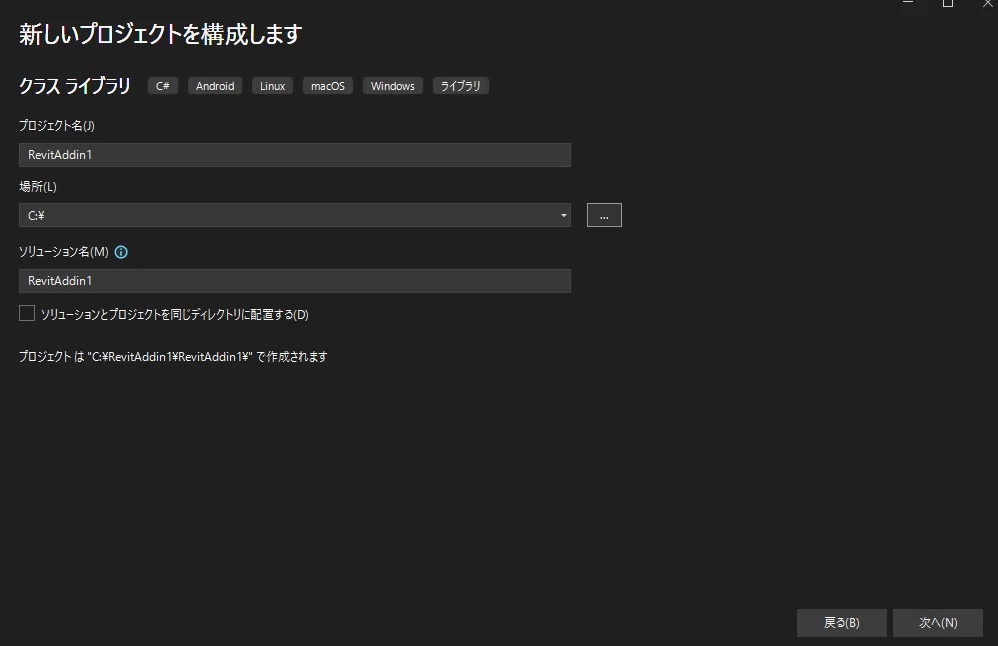Viewport: 998px width, 646px height.
Task: Proceed with the 次へ(N) button
Action: click(938, 622)
